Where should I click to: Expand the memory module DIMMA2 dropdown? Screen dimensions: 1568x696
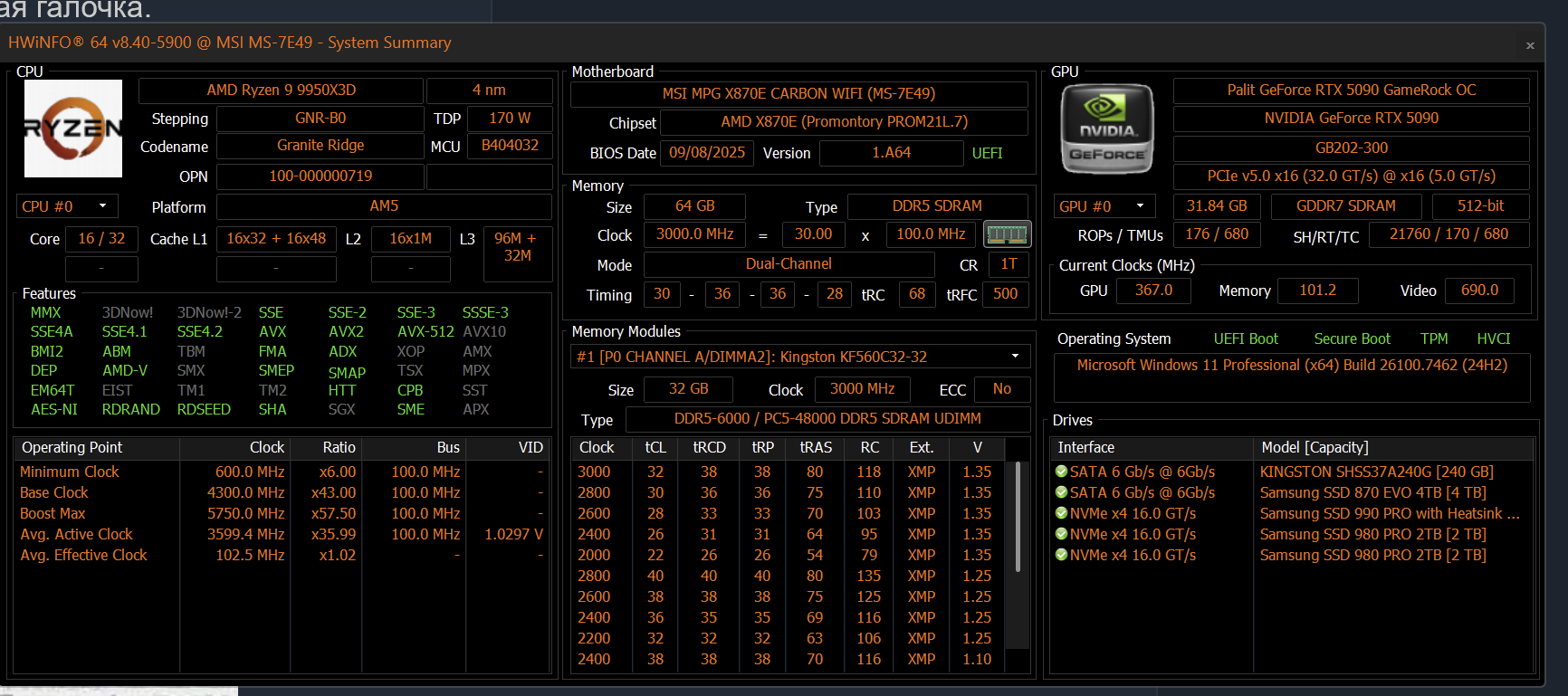pyautogui.click(x=800, y=357)
